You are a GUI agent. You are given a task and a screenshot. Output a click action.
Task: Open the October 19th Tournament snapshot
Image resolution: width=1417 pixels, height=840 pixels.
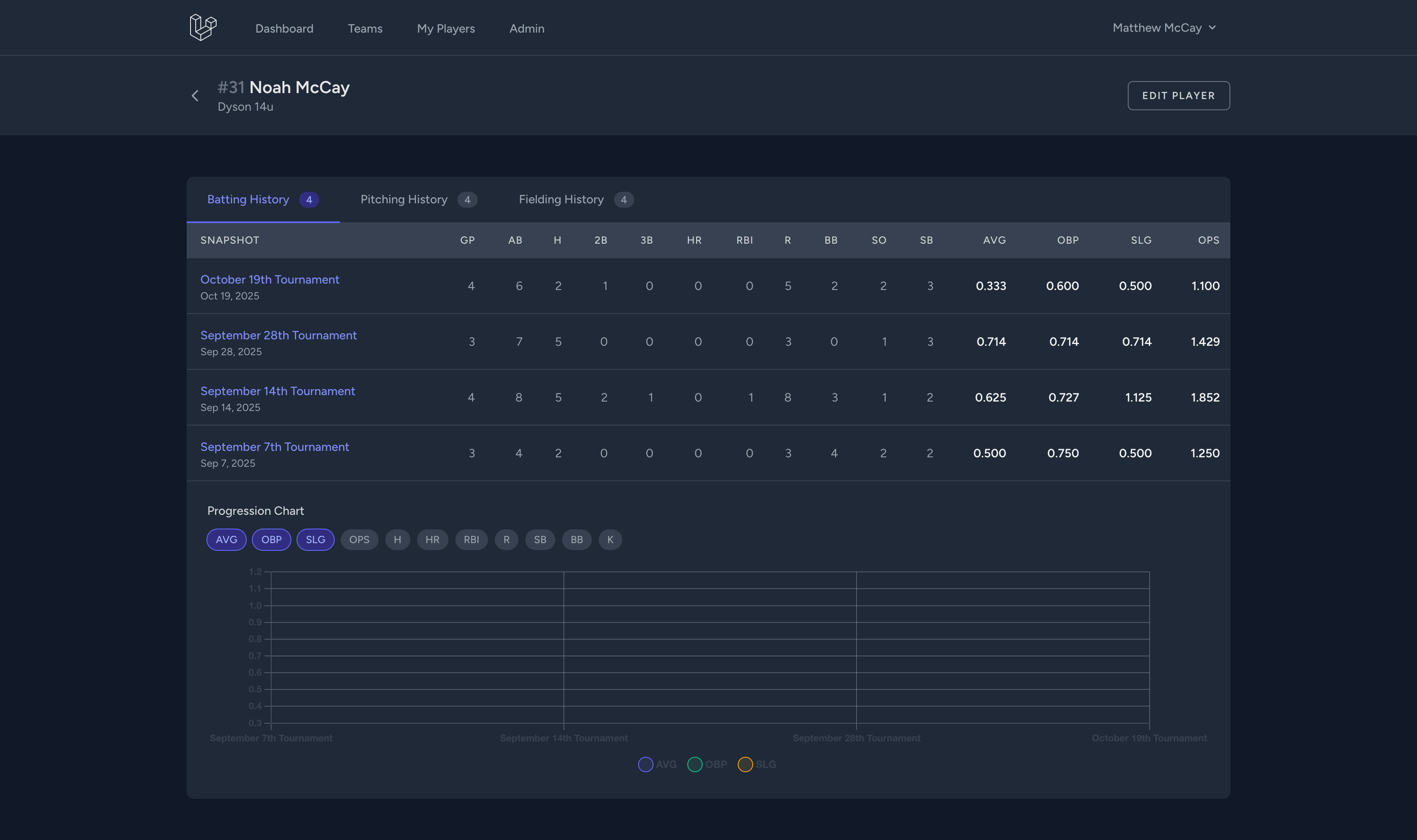270,279
